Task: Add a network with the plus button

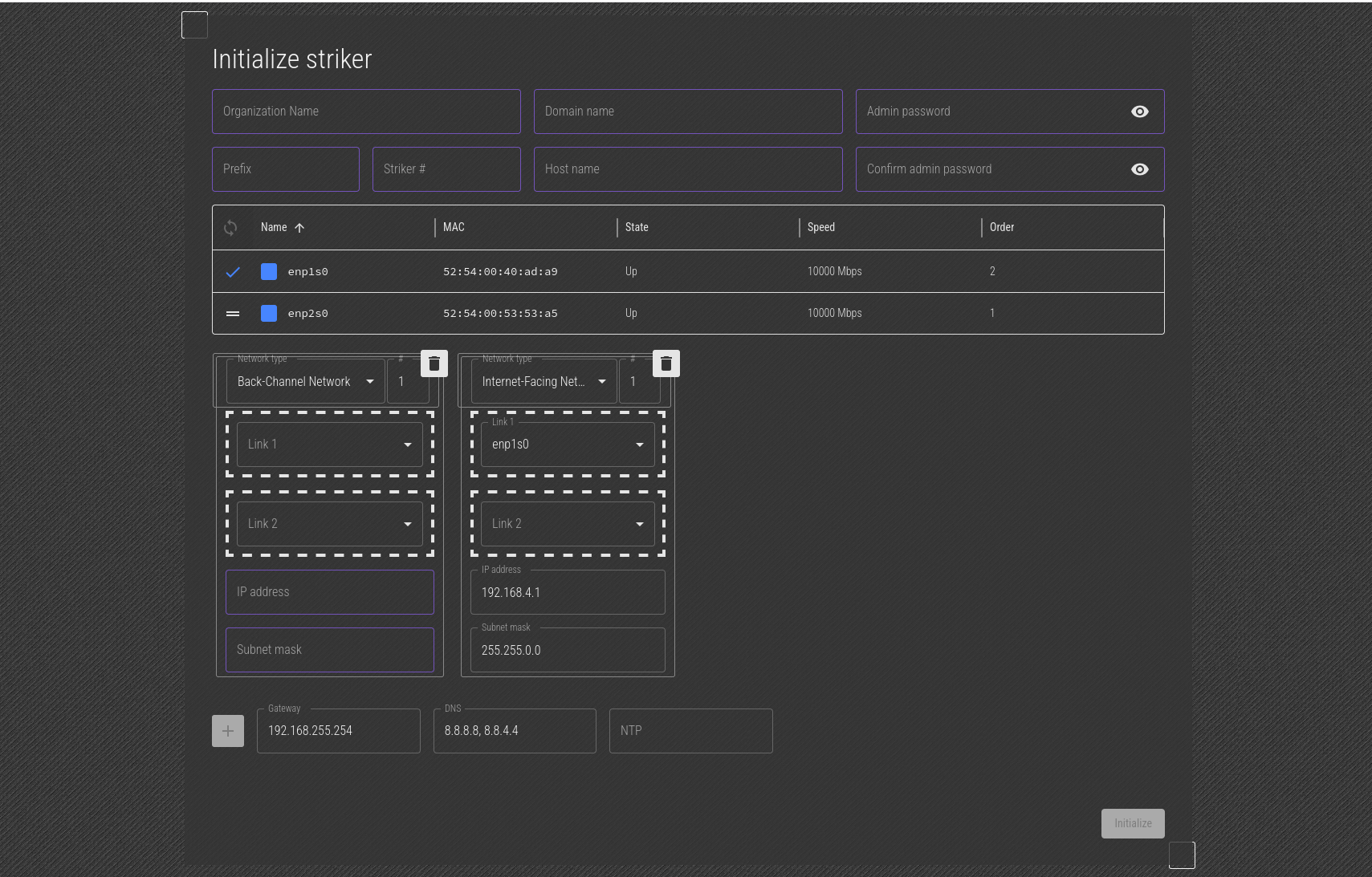Action: [x=228, y=731]
